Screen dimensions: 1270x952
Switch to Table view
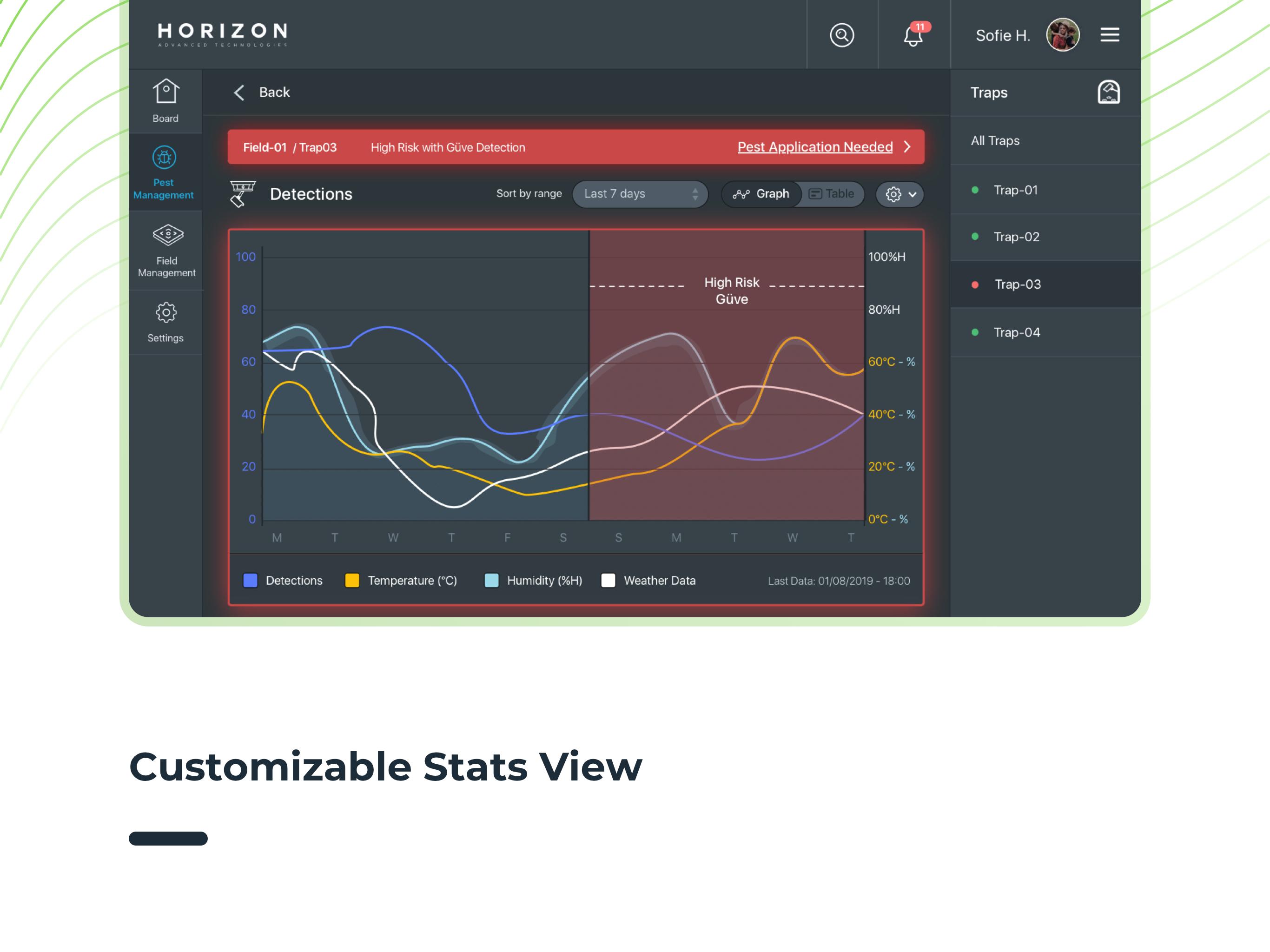coord(832,194)
